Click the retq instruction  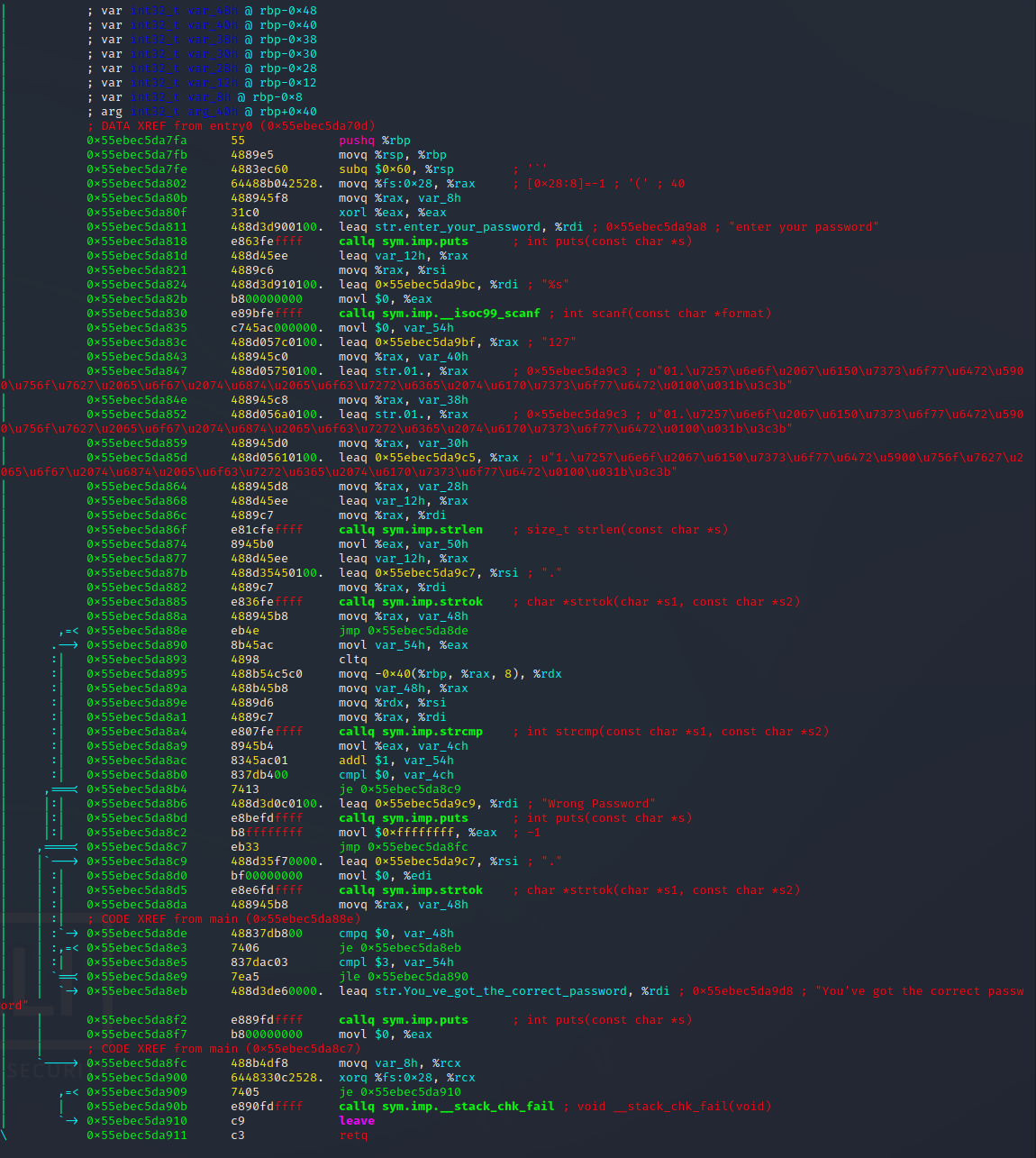click(x=353, y=1135)
